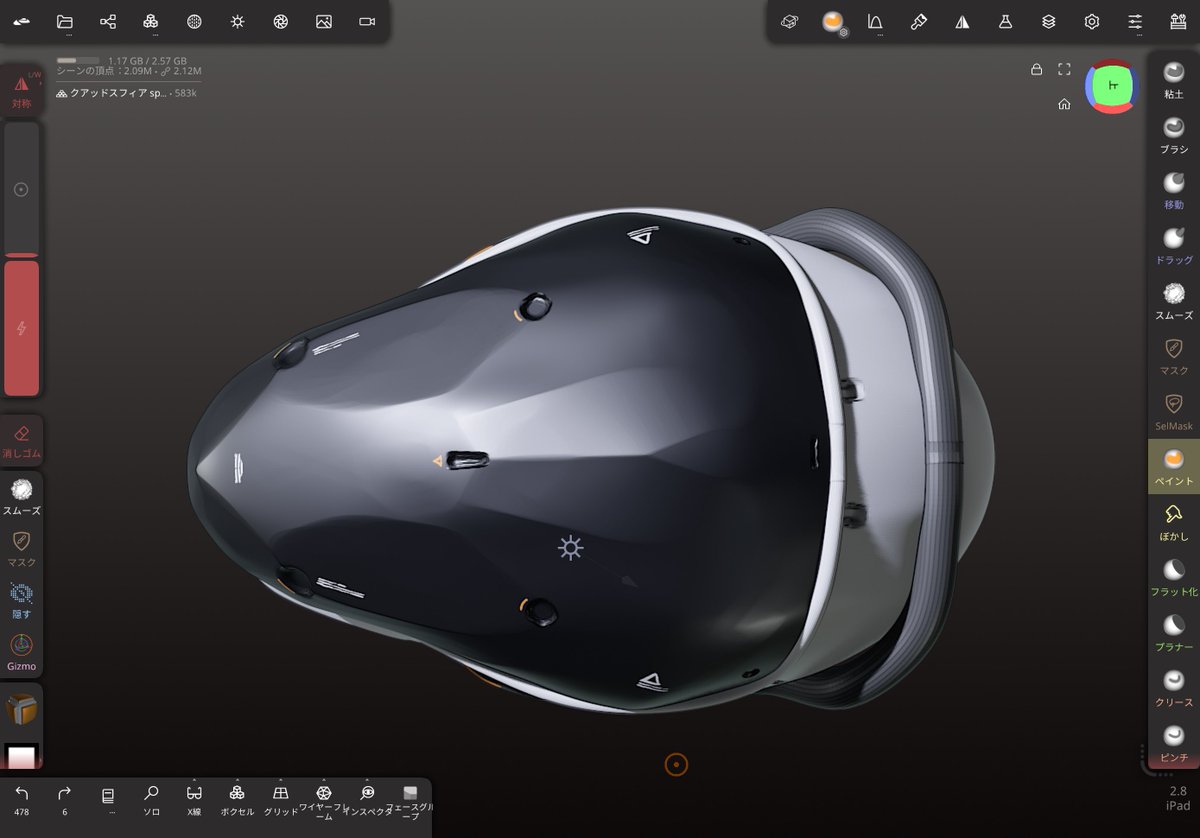This screenshot has width=1200, height=838.
Task: Open the sliders preferences menu
Action: click(x=1135, y=21)
